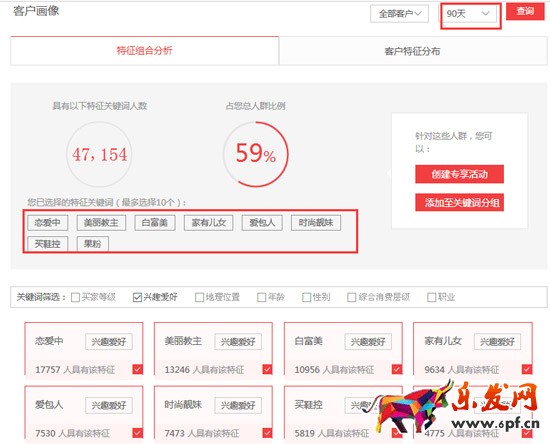Open the 全部客户 customer dropdown
This screenshot has width=550, height=444.
(399, 14)
